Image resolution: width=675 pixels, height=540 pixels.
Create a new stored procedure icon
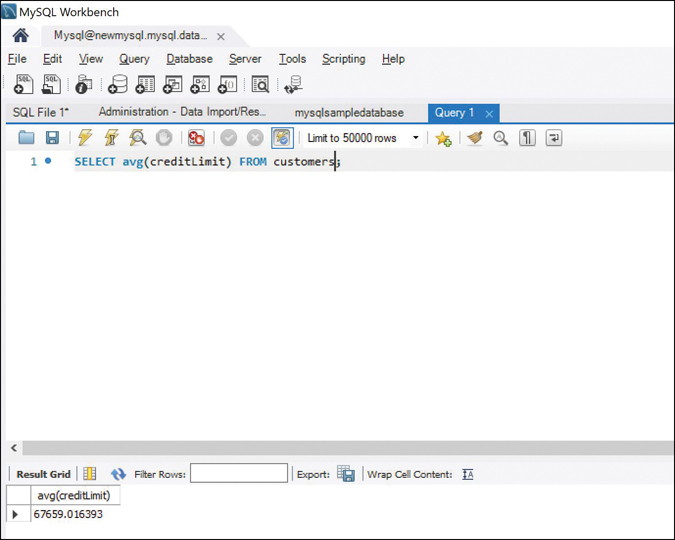(x=200, y=84)
